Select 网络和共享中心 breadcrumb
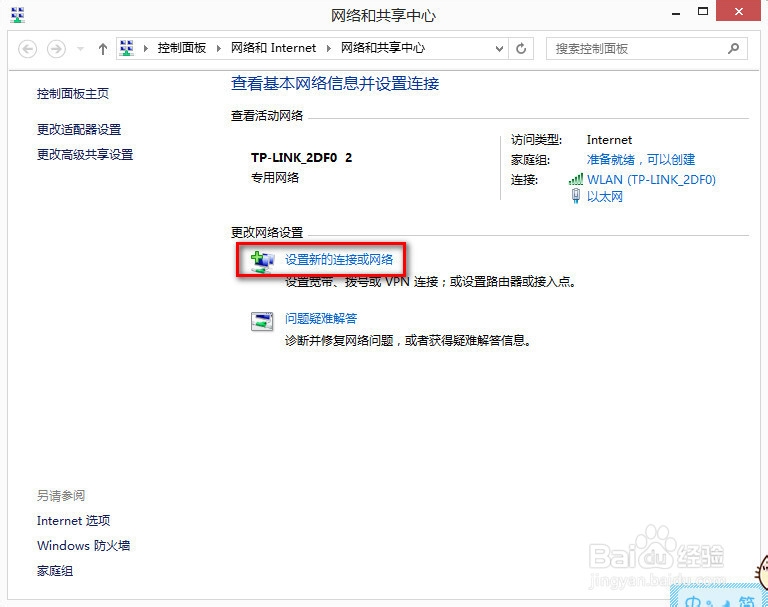This screenshot has height=607, width=768. [383, 48]
